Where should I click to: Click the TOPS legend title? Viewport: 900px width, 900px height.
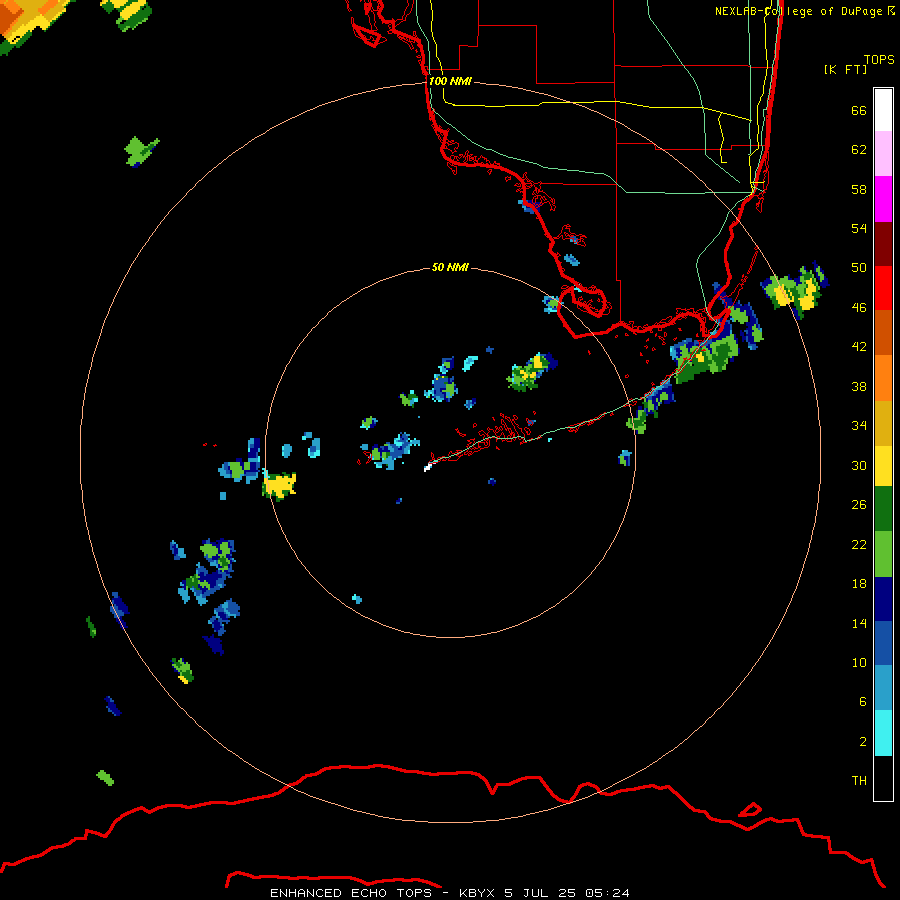879,59
